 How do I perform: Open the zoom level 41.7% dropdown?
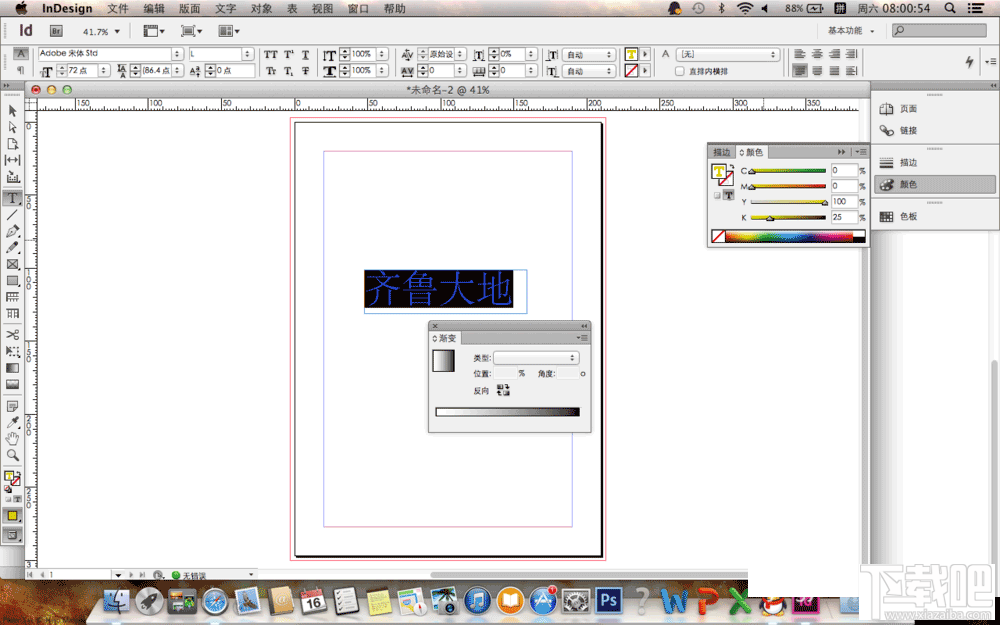point(117,31)
